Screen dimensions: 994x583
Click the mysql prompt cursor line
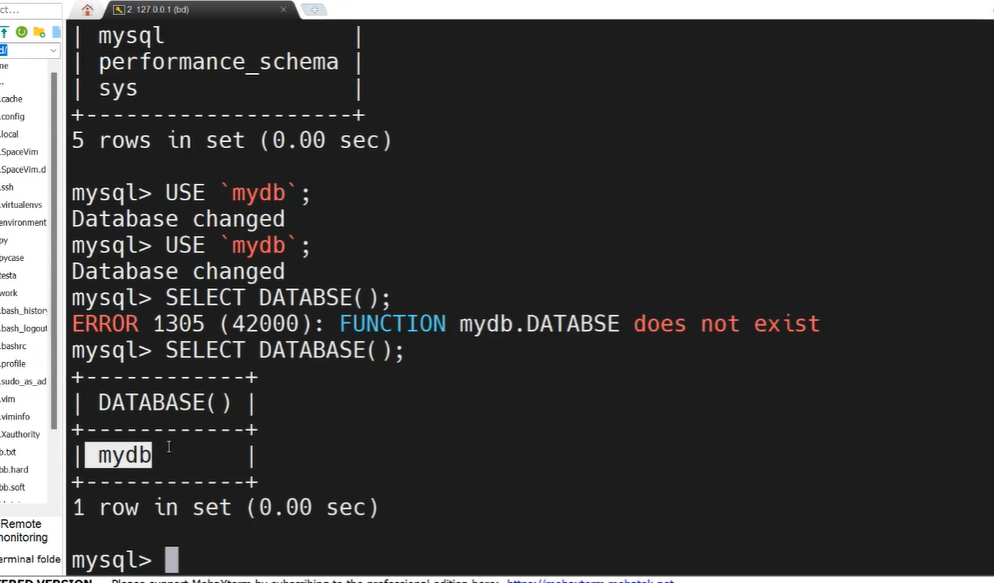171,560
